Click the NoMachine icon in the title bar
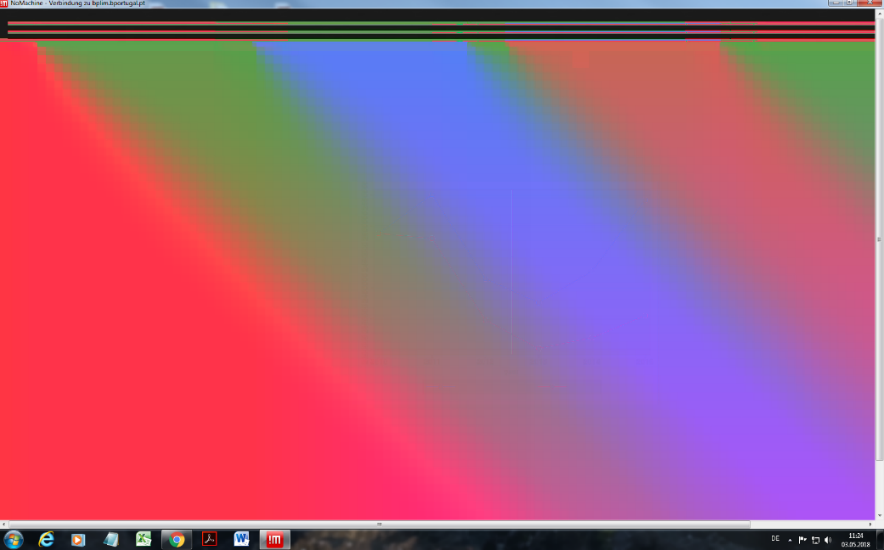Viewport: 884px width, 550px height. click(x=5, y=3)
